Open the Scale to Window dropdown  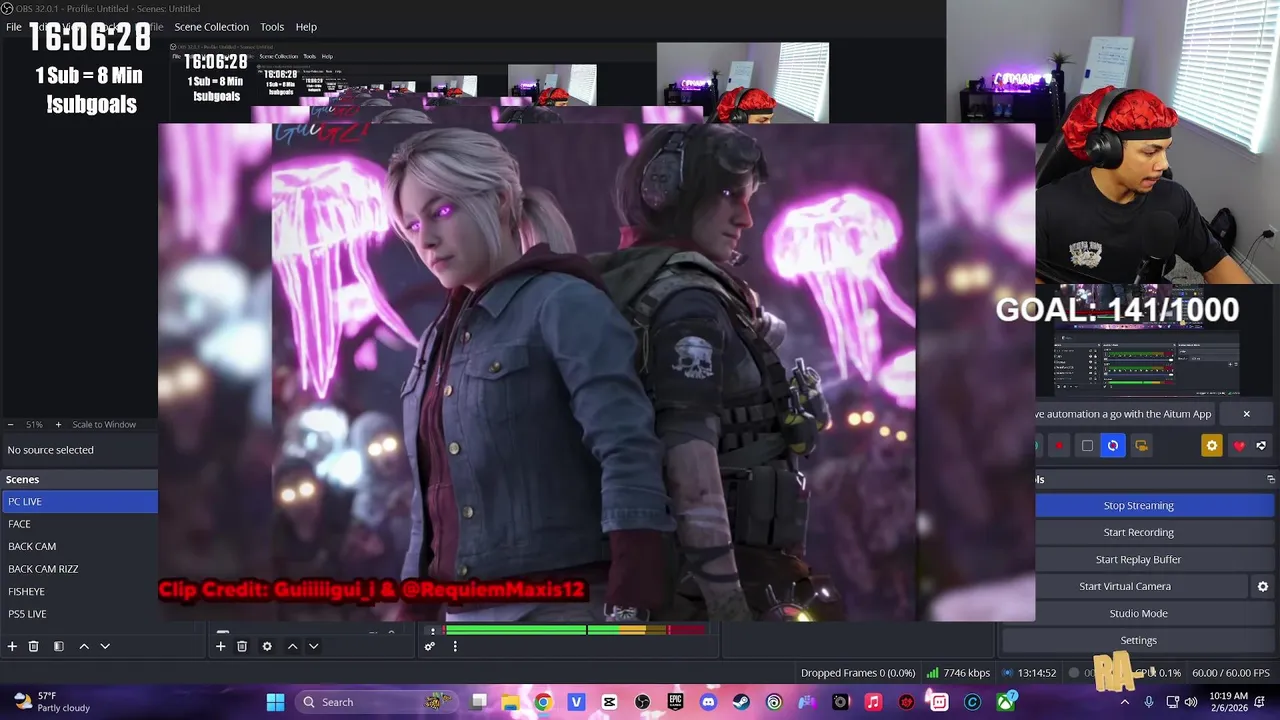pyautogui.click(x=104, y=425)
